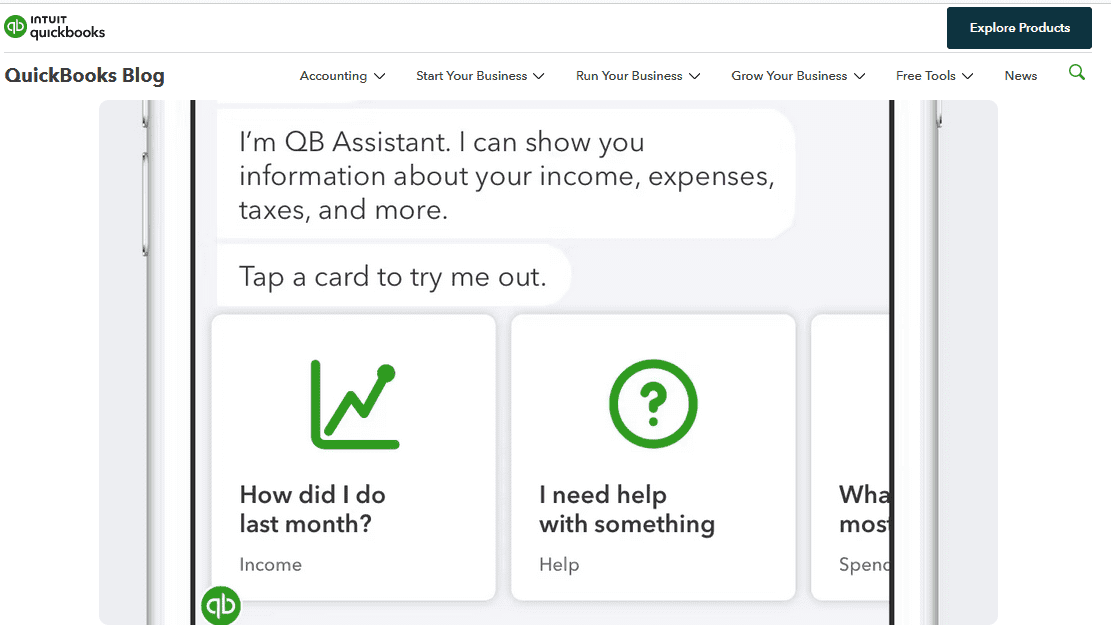Go to the QuickBooks Blog title link
Image resolution: width=1111 pixels, height=638 pixels.
pyautogui.click(x=84, y=75)
